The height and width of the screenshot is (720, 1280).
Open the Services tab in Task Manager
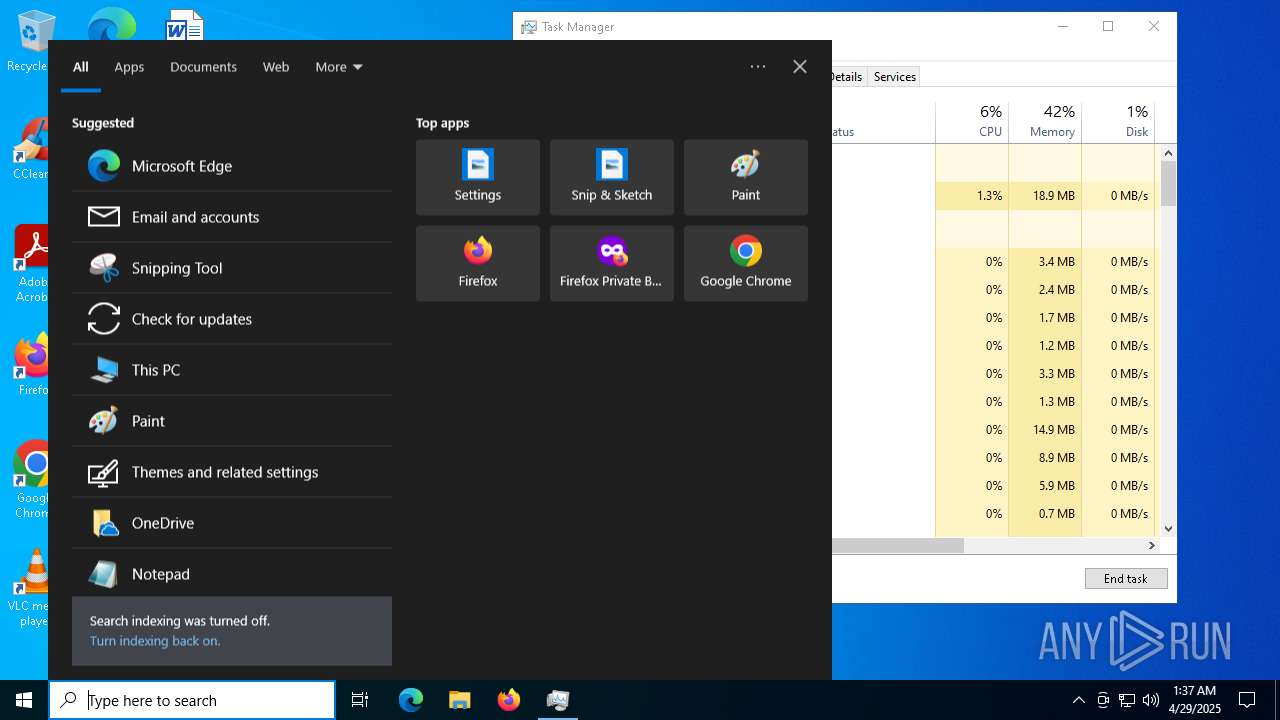(894, 76)
